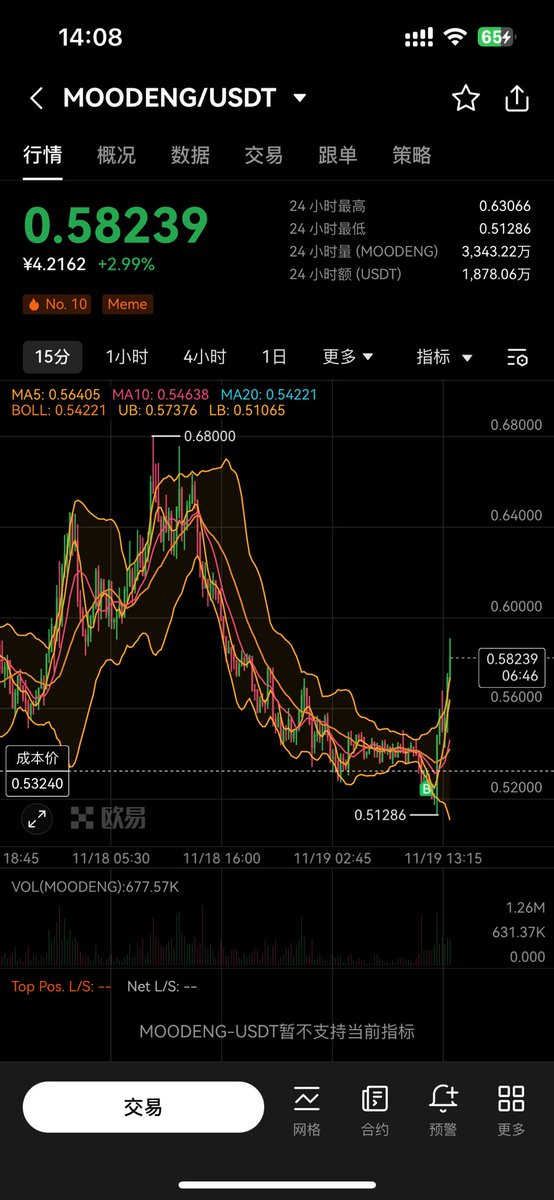Image resolution: width=554 pixels, height=1200 pixels.
Task: Tap the 24 小时额 1,878.06万 row
Action: point(410,274)
